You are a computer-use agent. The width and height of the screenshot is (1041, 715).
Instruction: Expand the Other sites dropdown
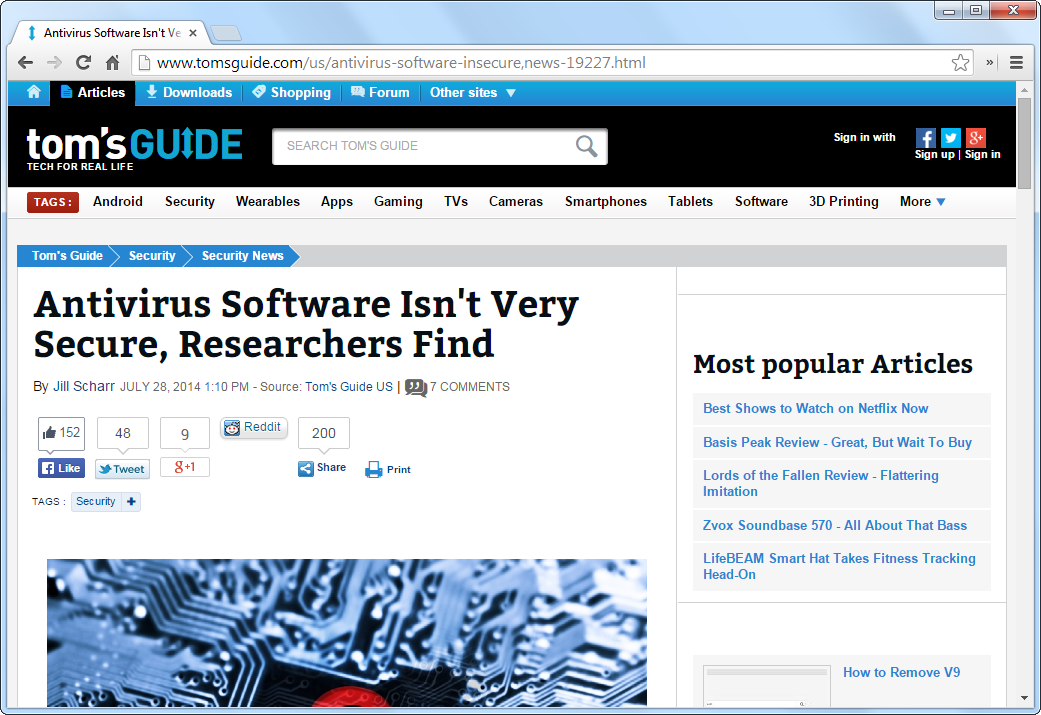(473, 92)
